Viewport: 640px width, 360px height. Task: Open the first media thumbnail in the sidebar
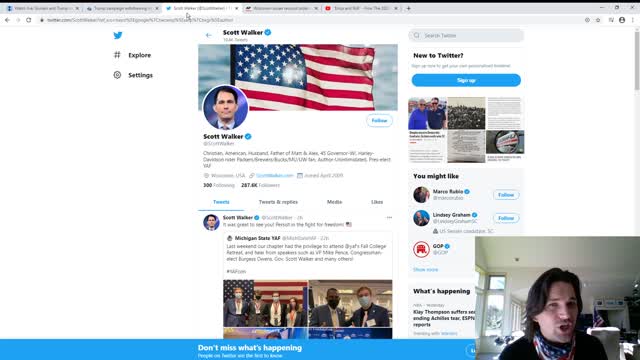click(x=427, y=113)
